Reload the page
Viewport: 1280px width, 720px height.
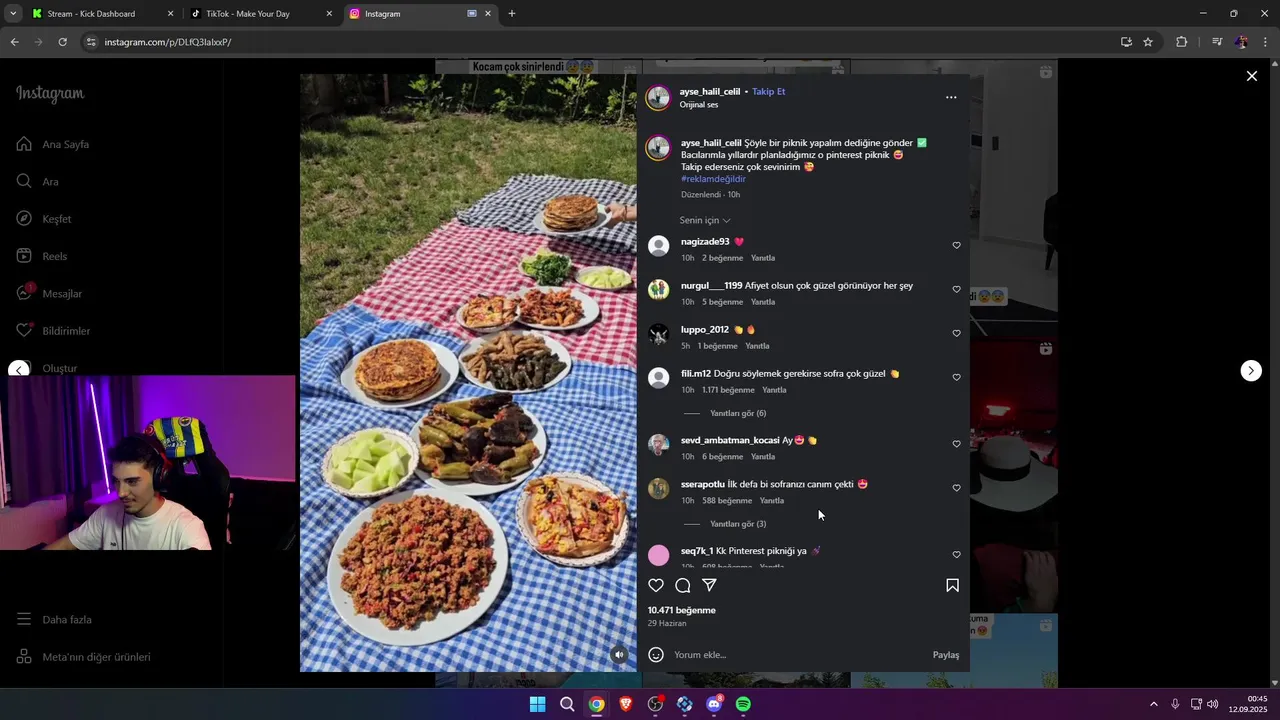pos(62,42)
